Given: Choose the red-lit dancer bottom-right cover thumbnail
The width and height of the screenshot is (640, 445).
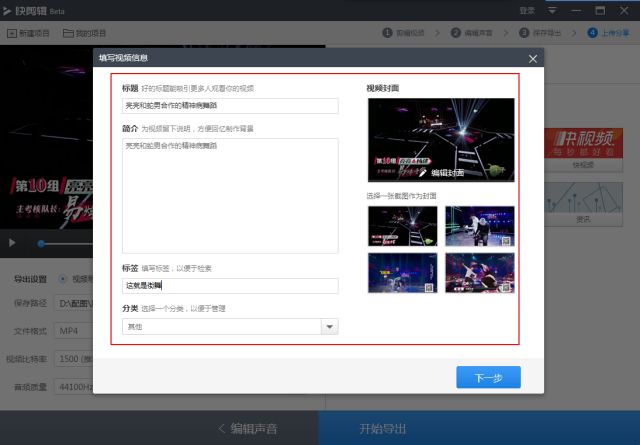Looking at the screenshot, I should (x=480, y=273).
